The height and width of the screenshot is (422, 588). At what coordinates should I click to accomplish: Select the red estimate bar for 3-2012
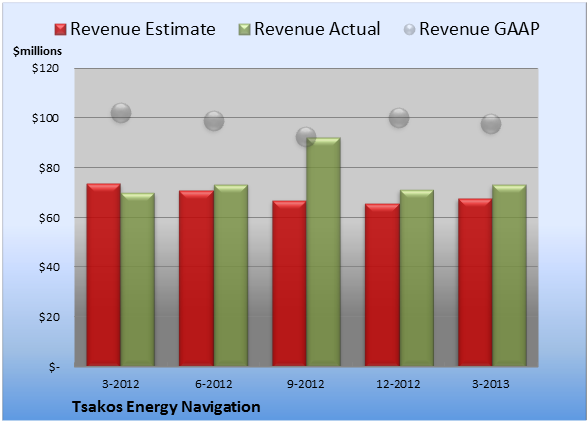(104, 275)
